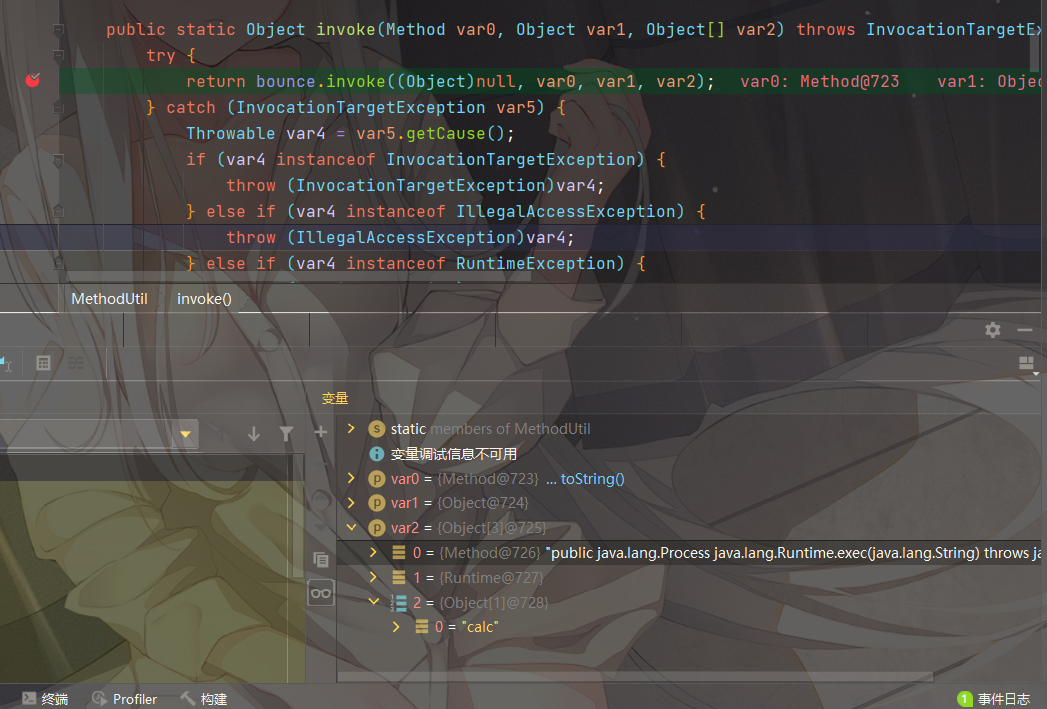Click the numbered array icon of Object[1]@728

[x=399, y=603]
